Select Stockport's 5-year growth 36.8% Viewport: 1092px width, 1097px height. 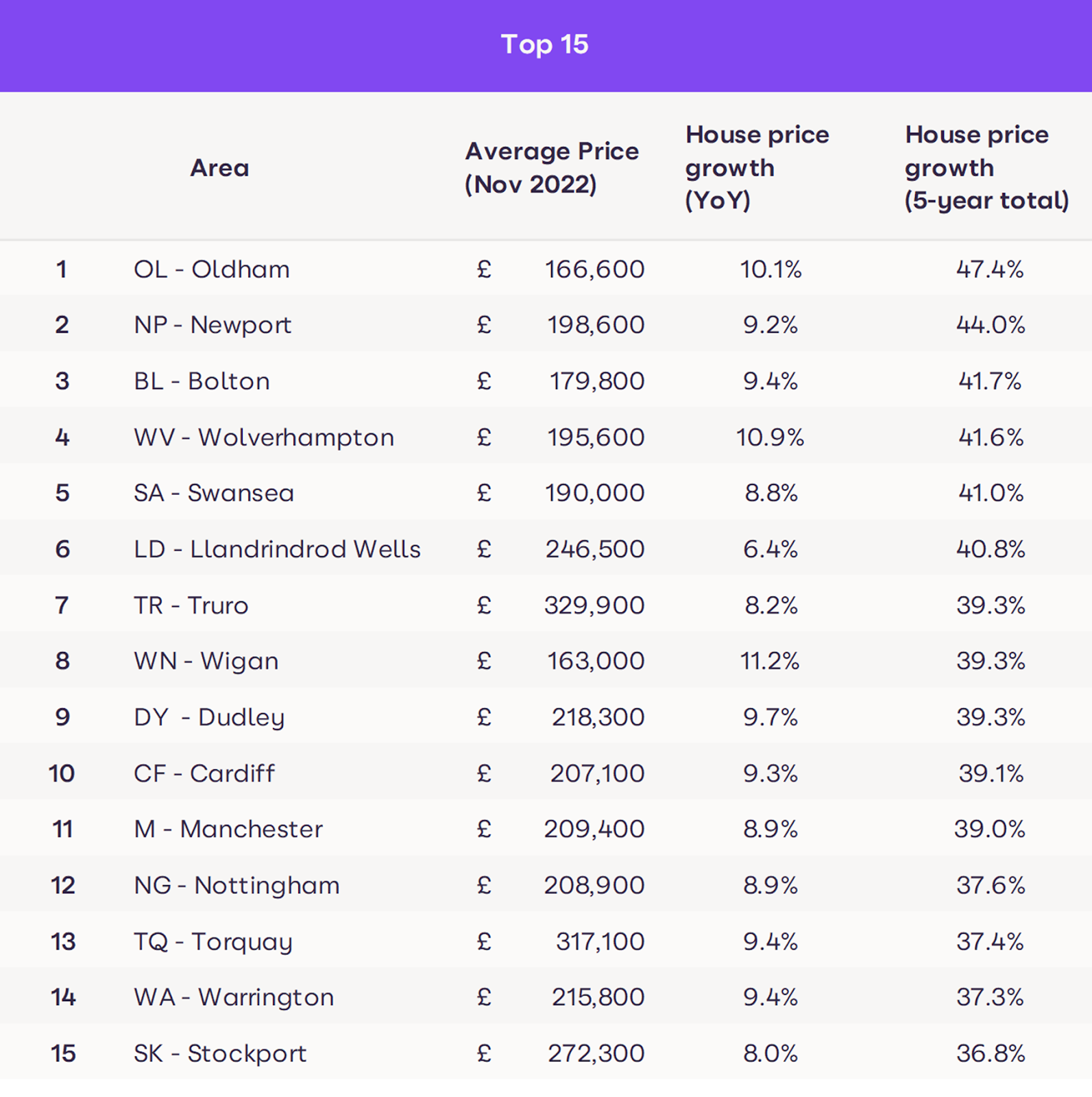click(x=991, y=1054)
